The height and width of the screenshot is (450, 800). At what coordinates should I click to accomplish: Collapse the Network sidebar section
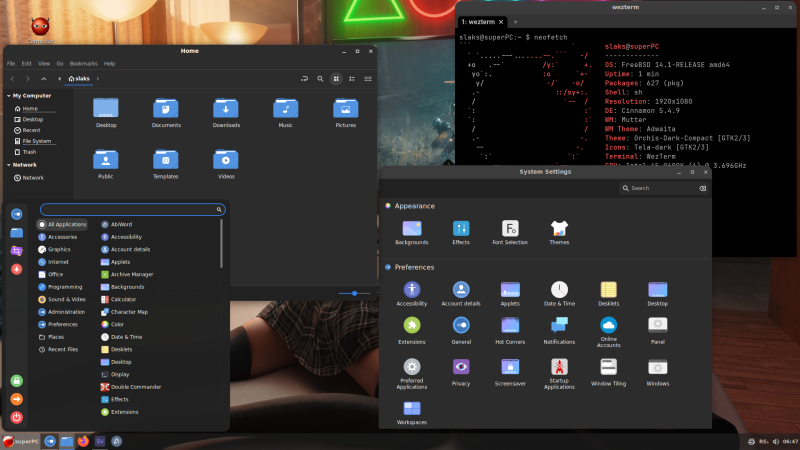[x=9, y=165]
